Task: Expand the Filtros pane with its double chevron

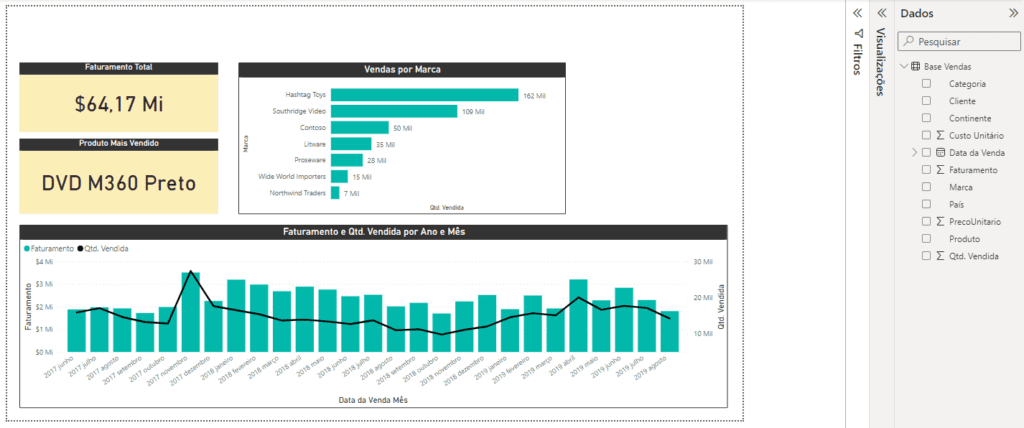Action: click(x=858, y=13)
